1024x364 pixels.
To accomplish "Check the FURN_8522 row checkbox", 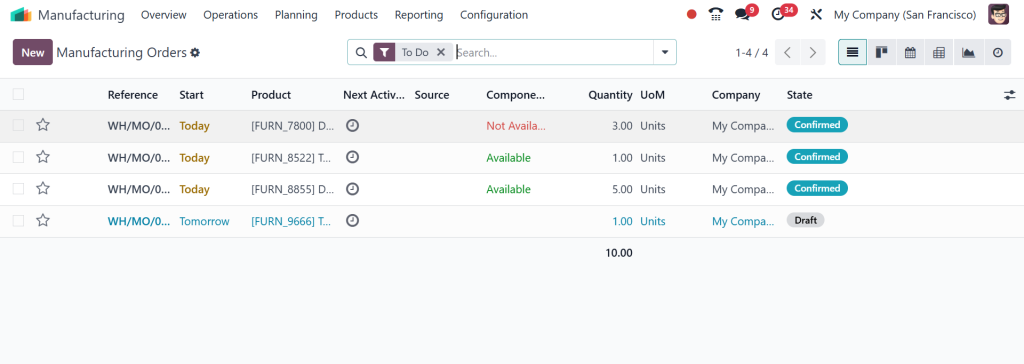I will tap(18, 157).
